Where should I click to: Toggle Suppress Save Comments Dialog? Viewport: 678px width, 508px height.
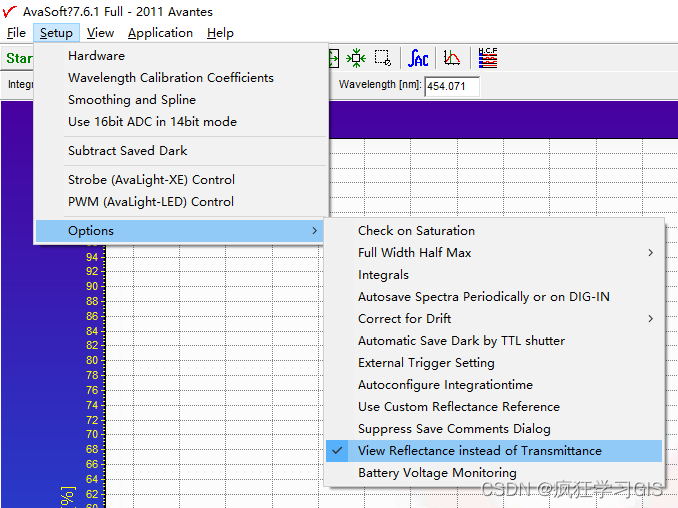coord(494,429)
